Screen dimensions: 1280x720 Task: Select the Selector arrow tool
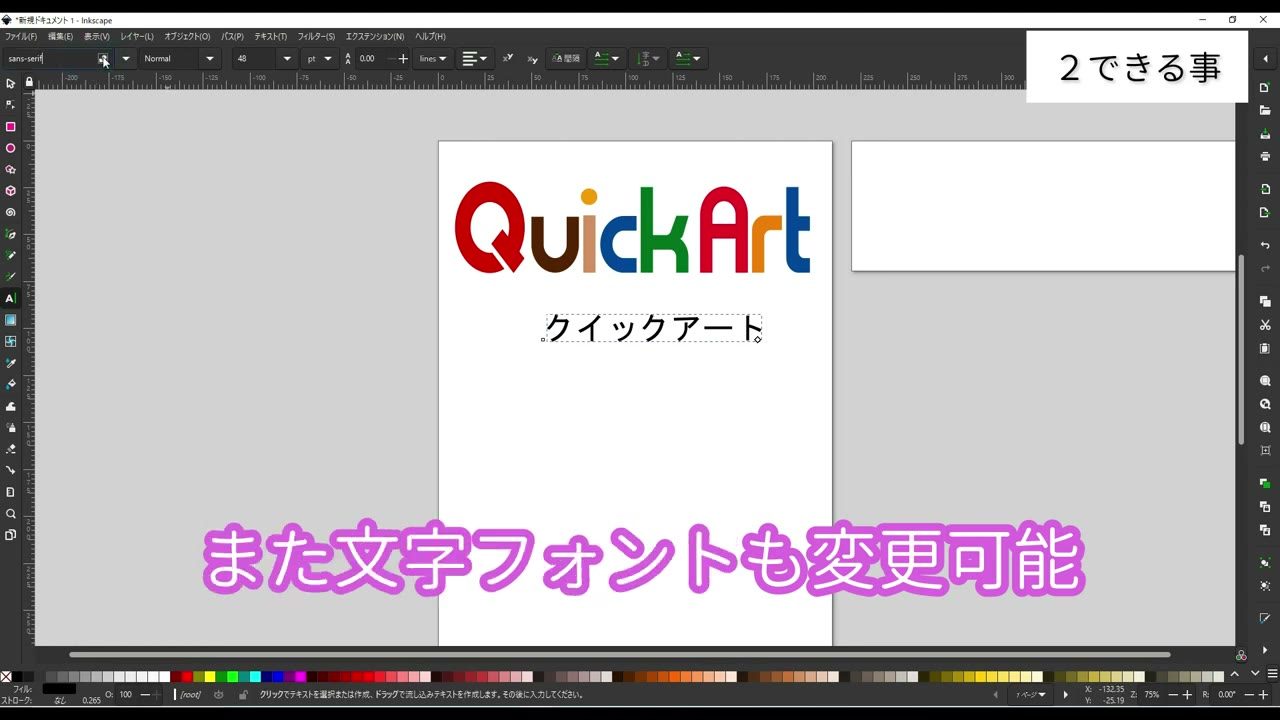pyautogui.click(x=10, y=84)
